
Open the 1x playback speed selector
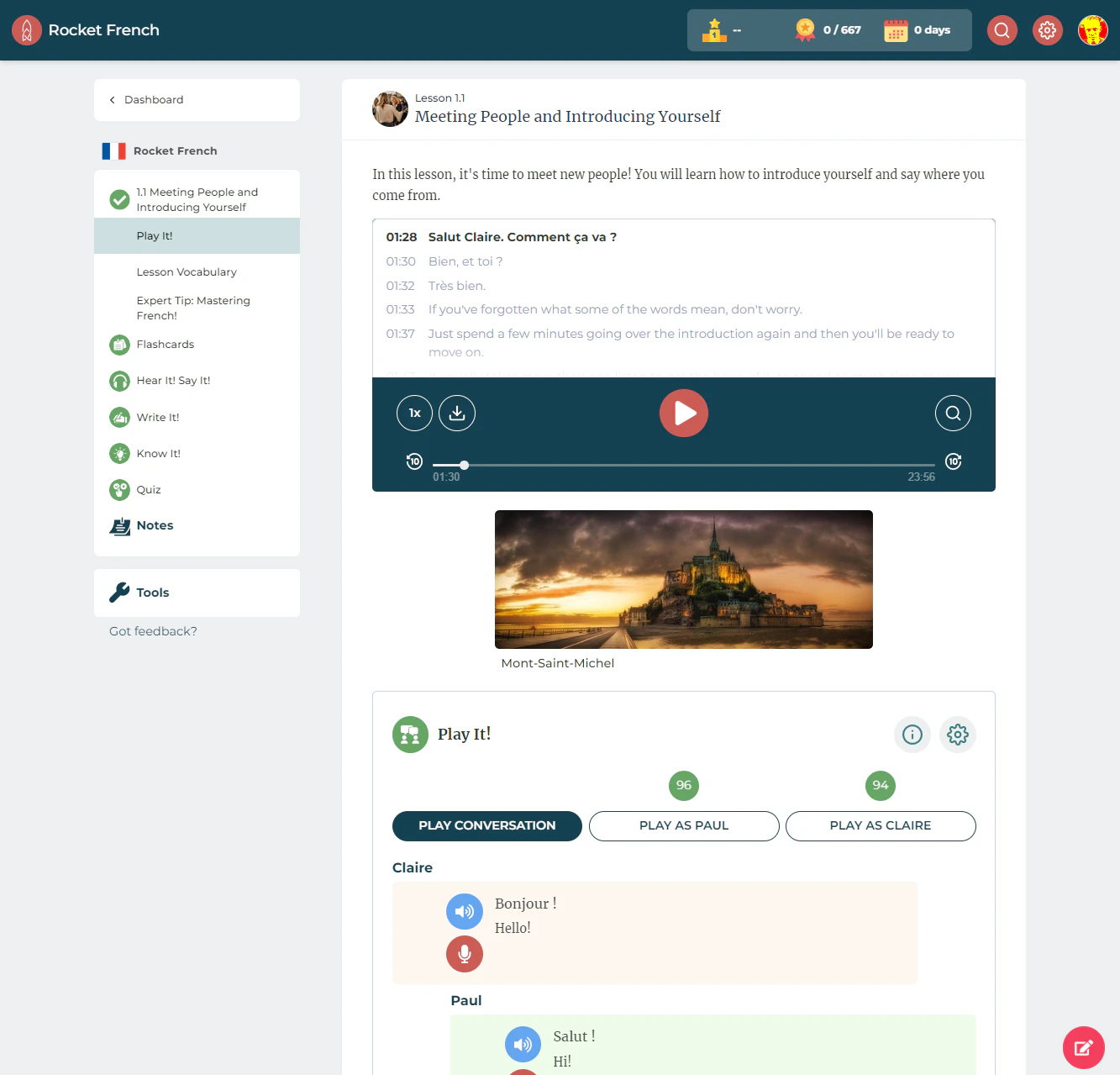pos(413,413)
